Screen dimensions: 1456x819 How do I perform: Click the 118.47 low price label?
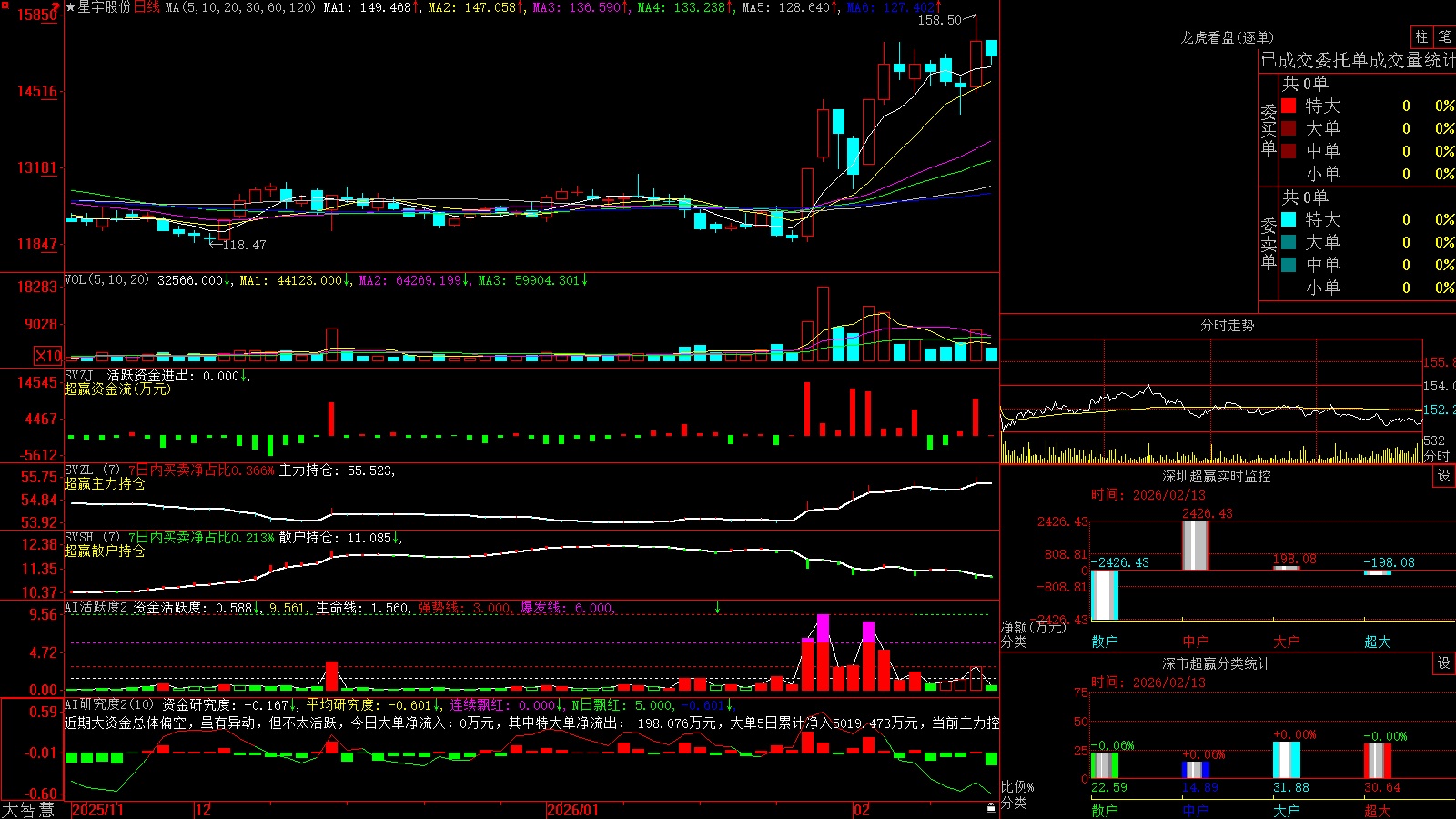tap(244, 245)
